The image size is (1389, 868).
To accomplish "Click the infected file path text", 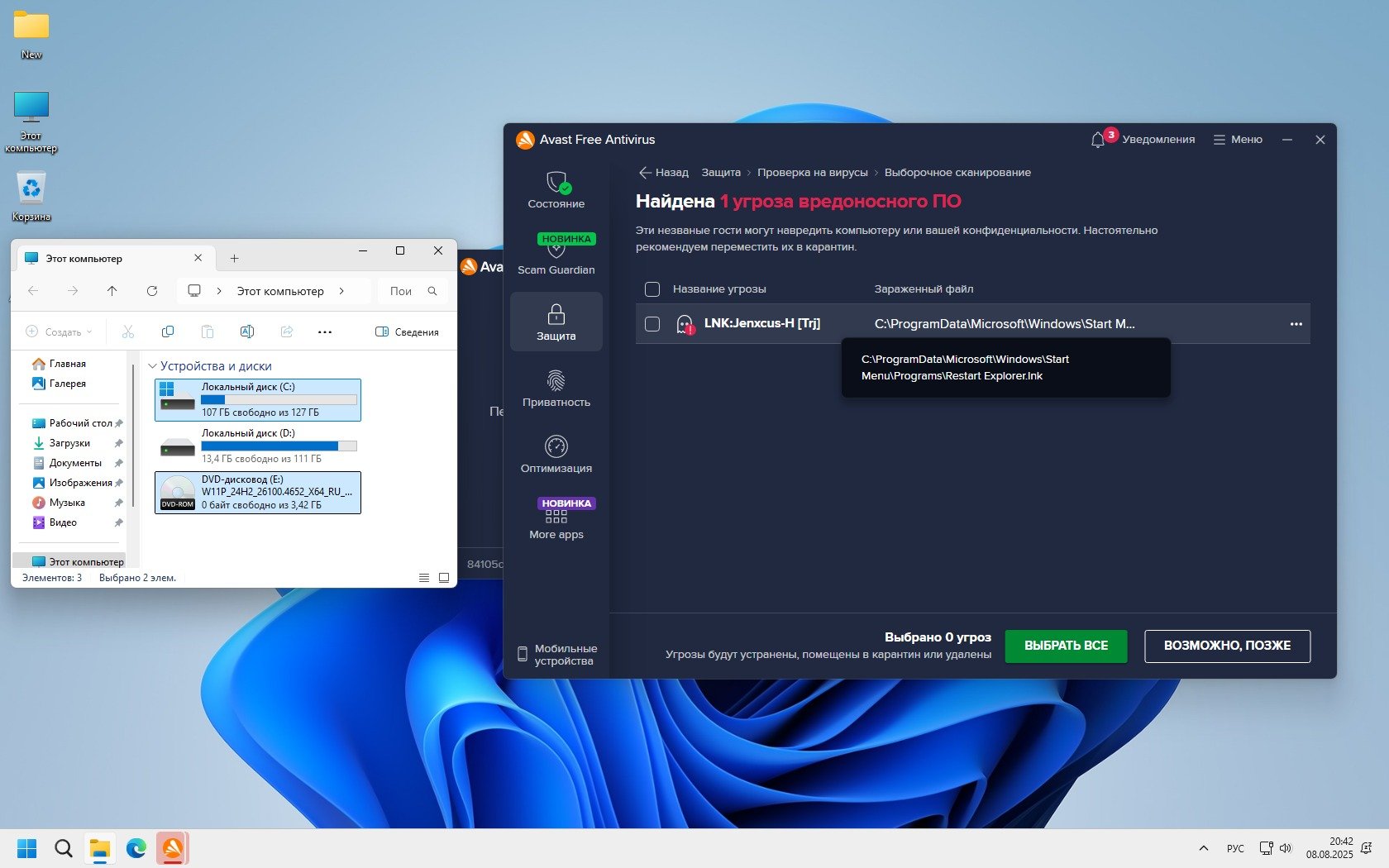I will click(x=1005, y=324).
